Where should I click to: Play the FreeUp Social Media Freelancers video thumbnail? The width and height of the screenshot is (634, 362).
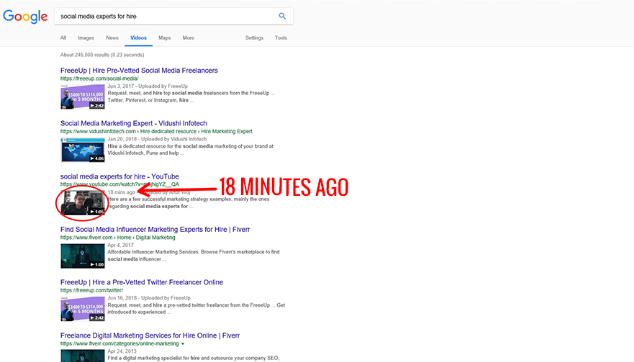[82, 97]
